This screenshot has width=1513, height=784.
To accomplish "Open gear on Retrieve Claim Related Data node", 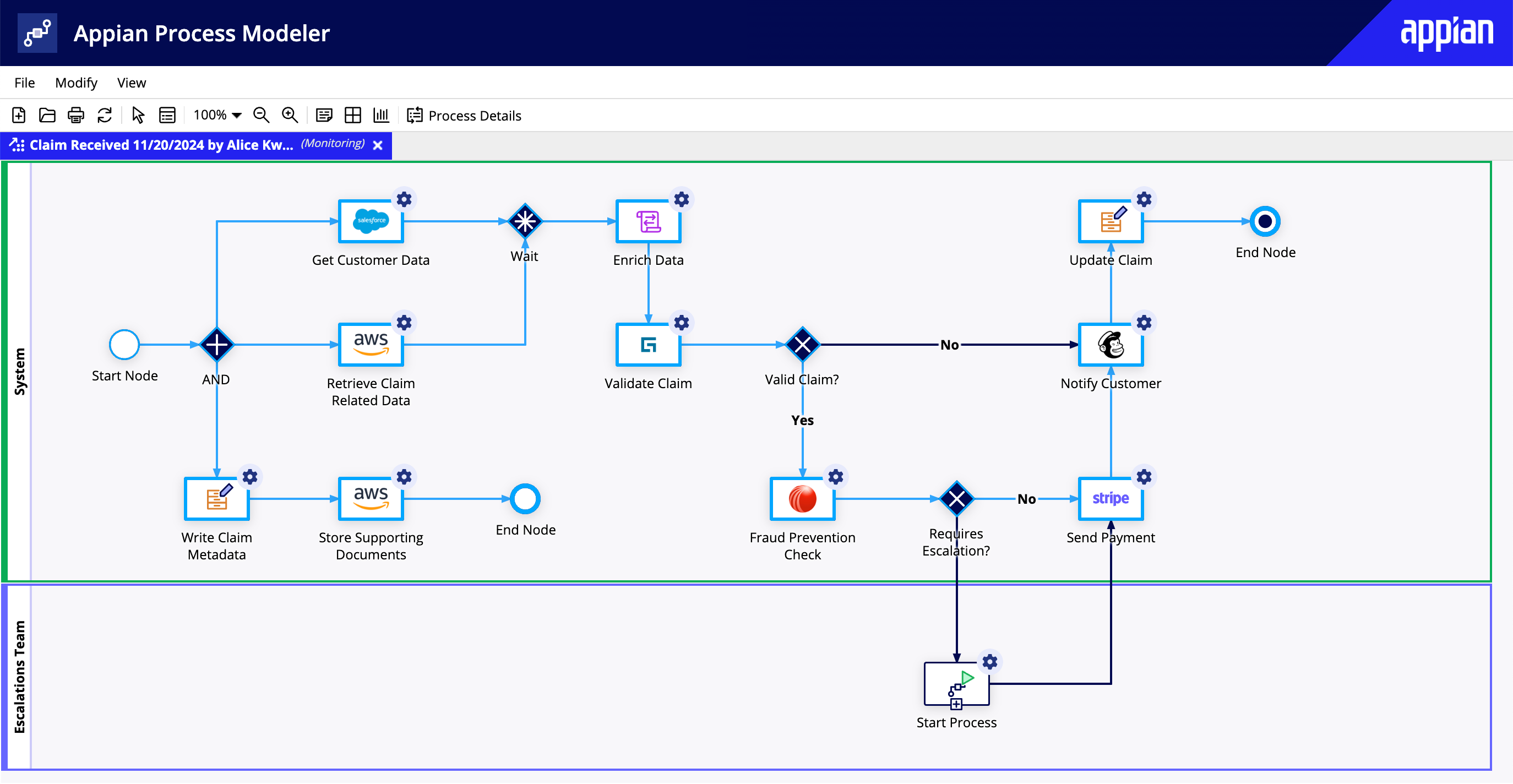I will [404, 323].
